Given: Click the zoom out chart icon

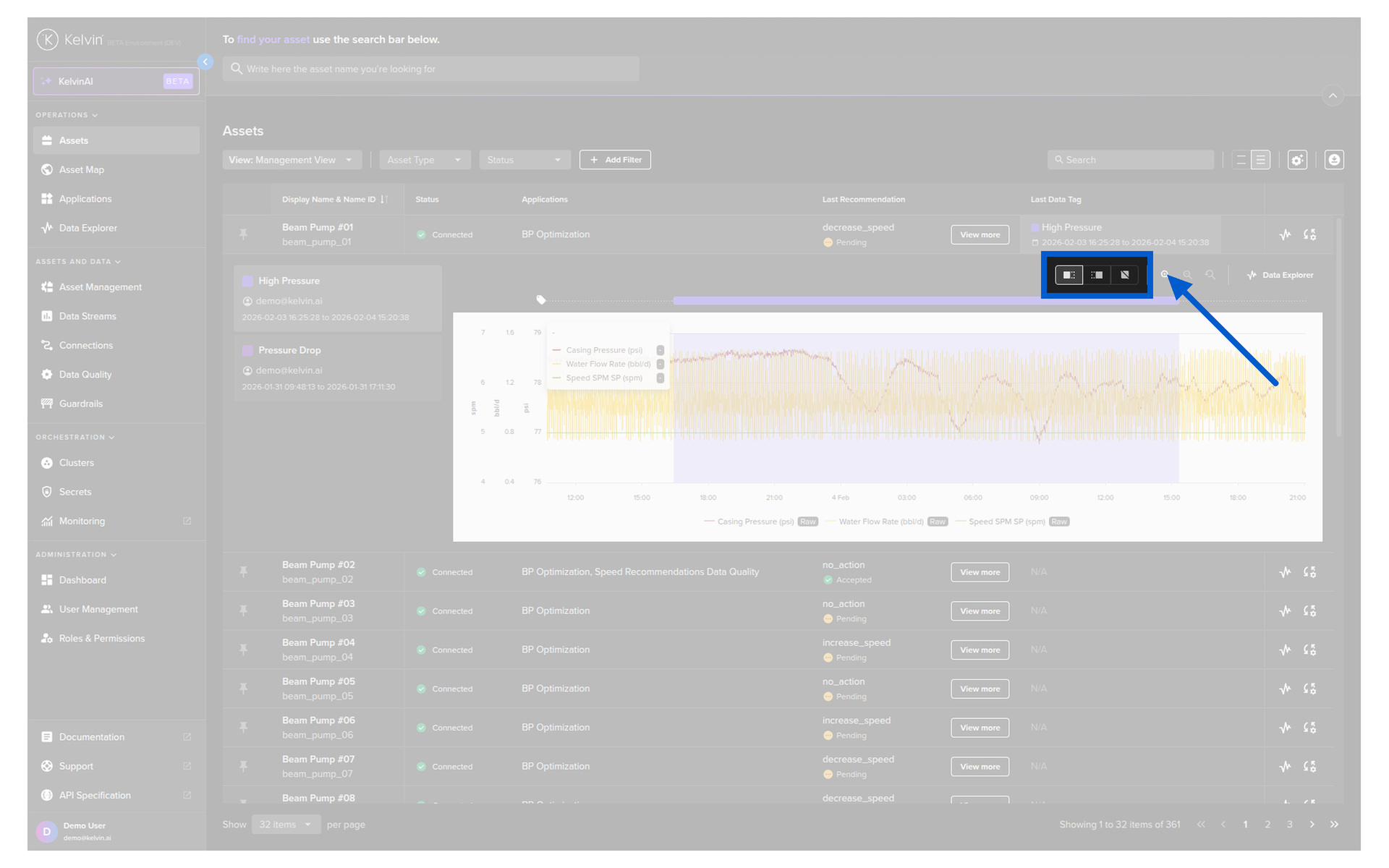Looking at the screenshot, I should click(x=1187, y=275).
